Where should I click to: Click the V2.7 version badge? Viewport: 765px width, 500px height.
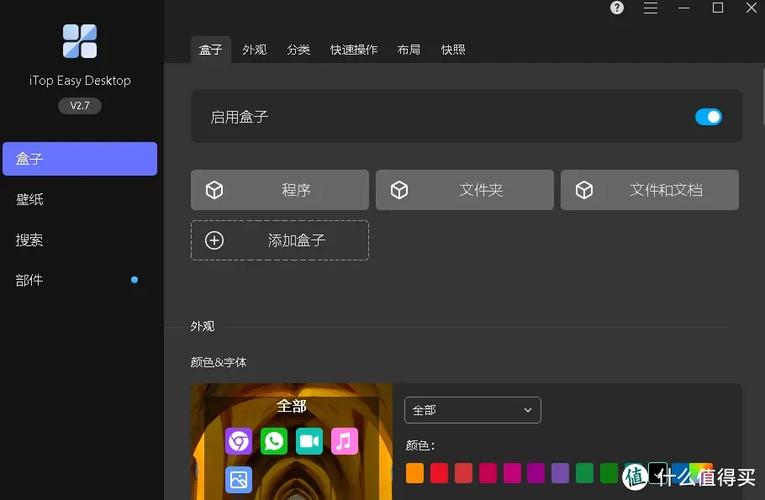(80, 105)
